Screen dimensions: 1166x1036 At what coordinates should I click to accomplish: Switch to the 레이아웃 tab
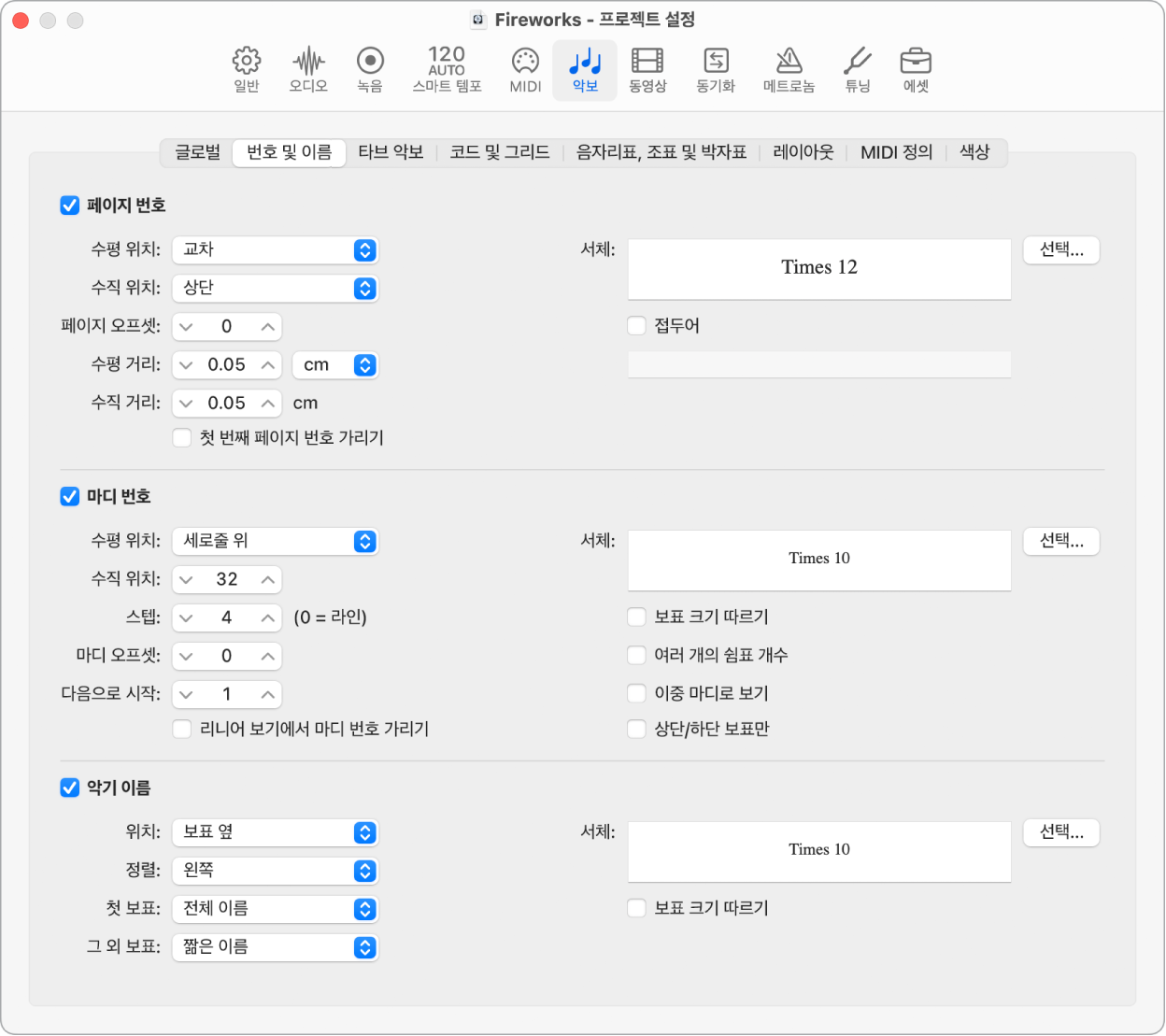point(803,152)
